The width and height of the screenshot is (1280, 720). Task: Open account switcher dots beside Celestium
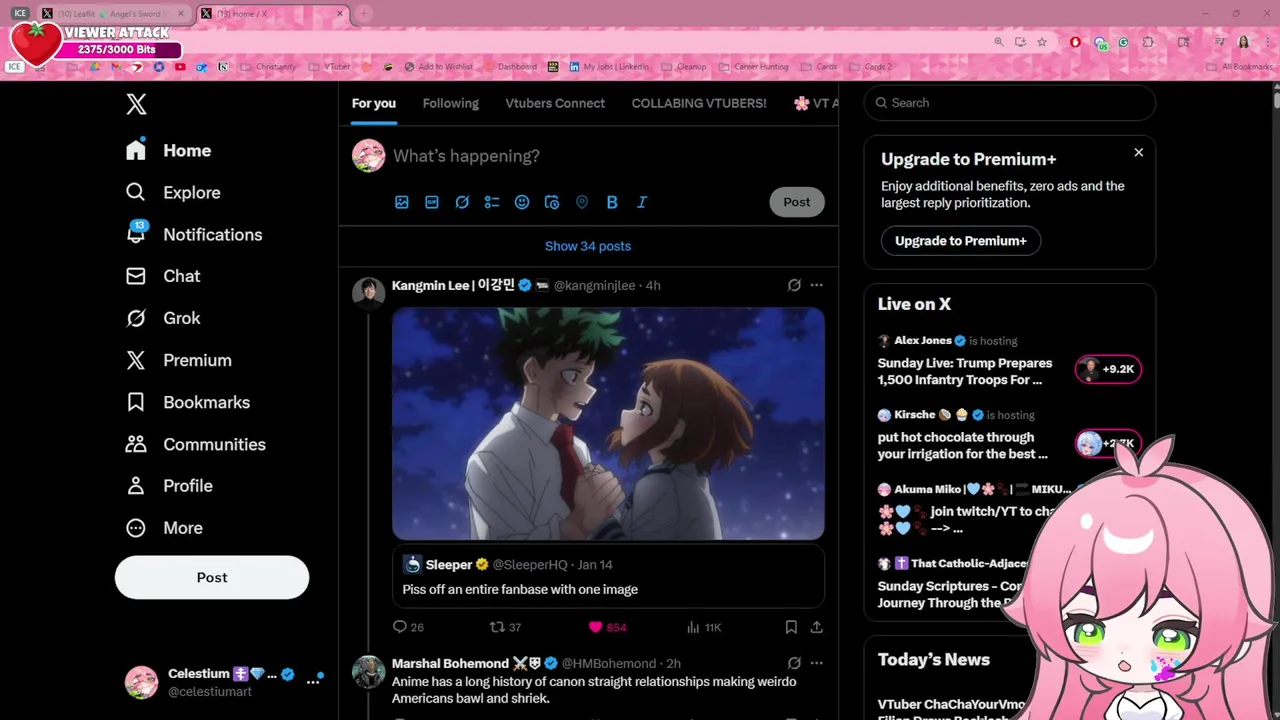pyautogui.click(x=314, y=681)
